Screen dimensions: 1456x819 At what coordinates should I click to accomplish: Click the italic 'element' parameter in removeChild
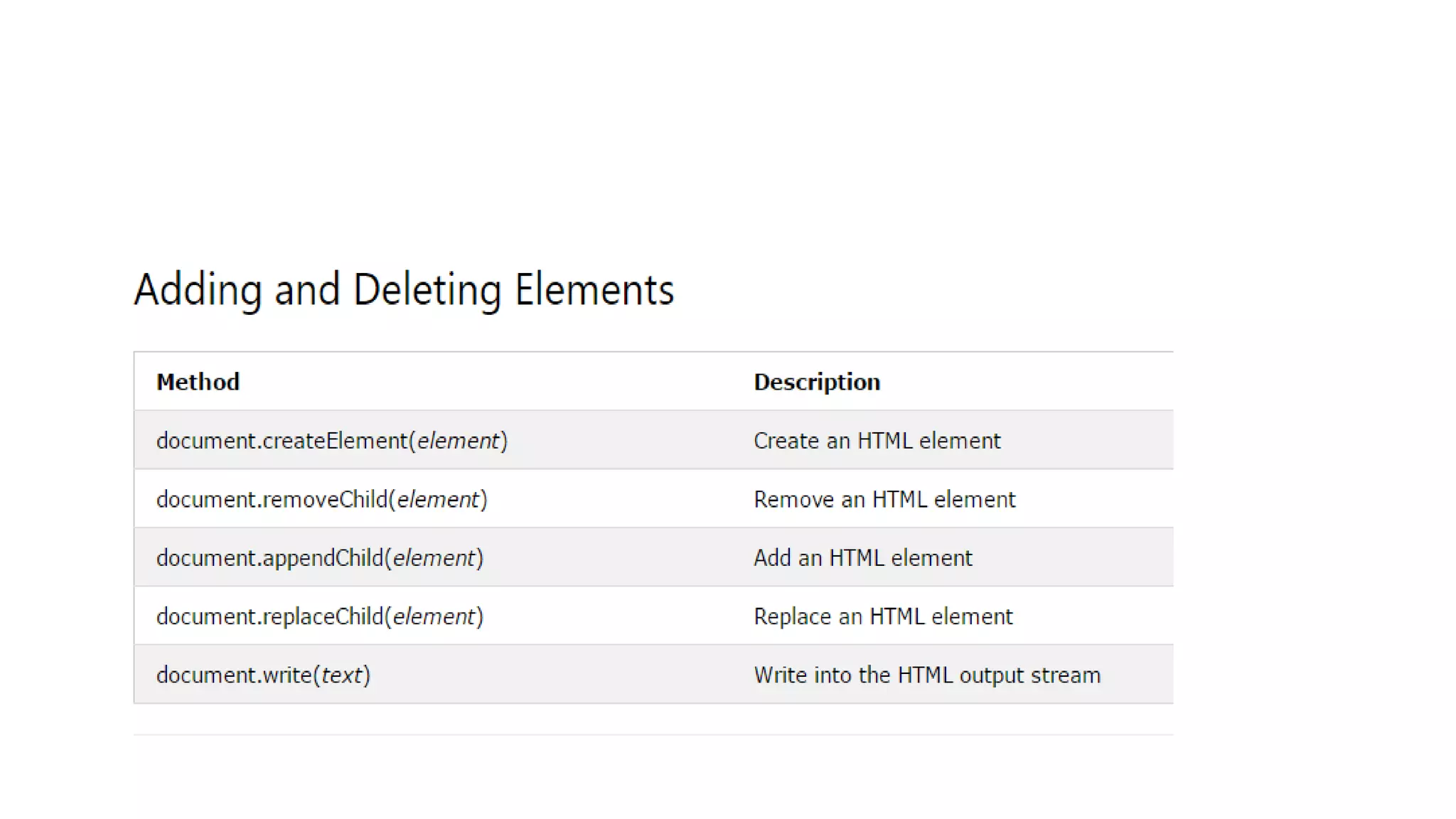coord(438,500)
